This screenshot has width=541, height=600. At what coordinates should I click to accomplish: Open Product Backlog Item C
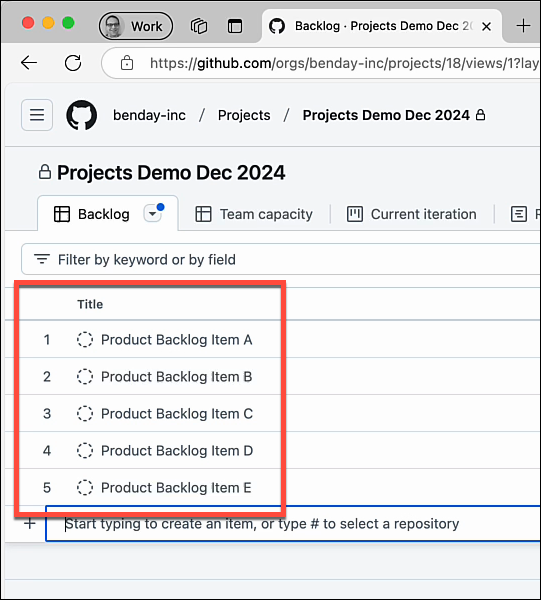point(177,414)
